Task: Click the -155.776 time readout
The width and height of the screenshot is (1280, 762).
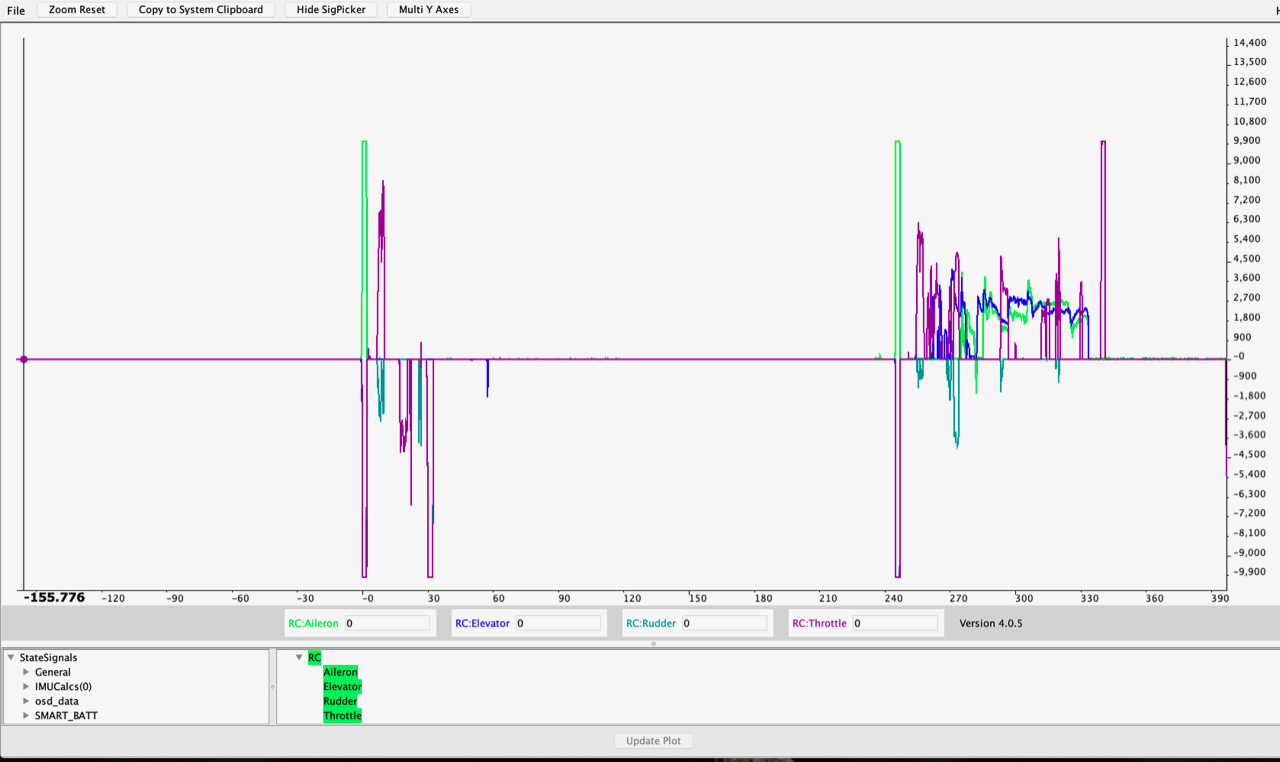Action: coord(54,598)
